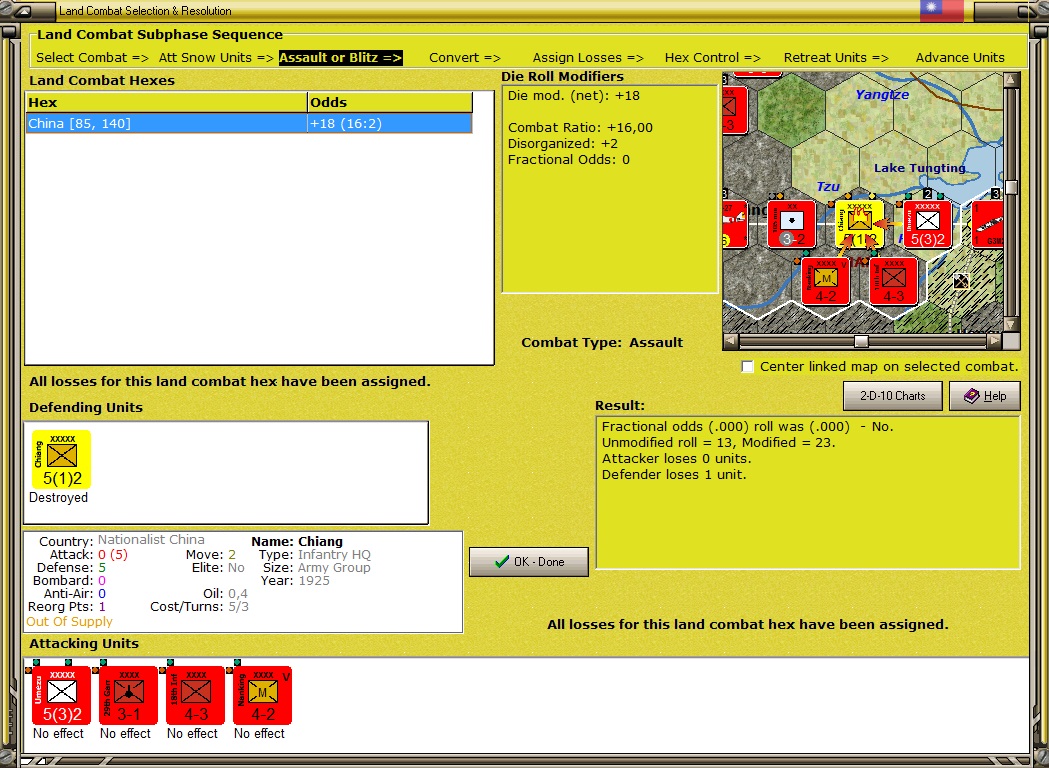Select the Umezu attacking unit counter
This screenshot has width=1049, height=768.
click(61, 695)
